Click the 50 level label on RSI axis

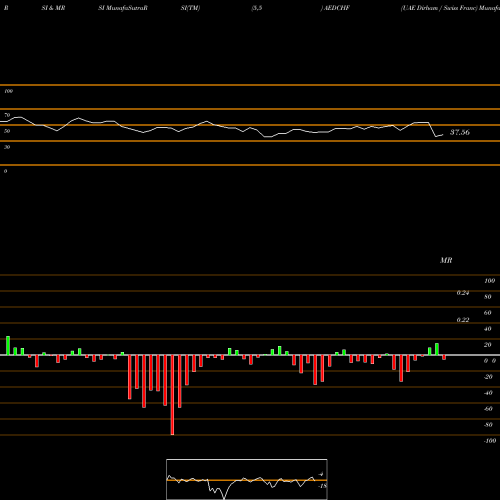coord(7,131)
